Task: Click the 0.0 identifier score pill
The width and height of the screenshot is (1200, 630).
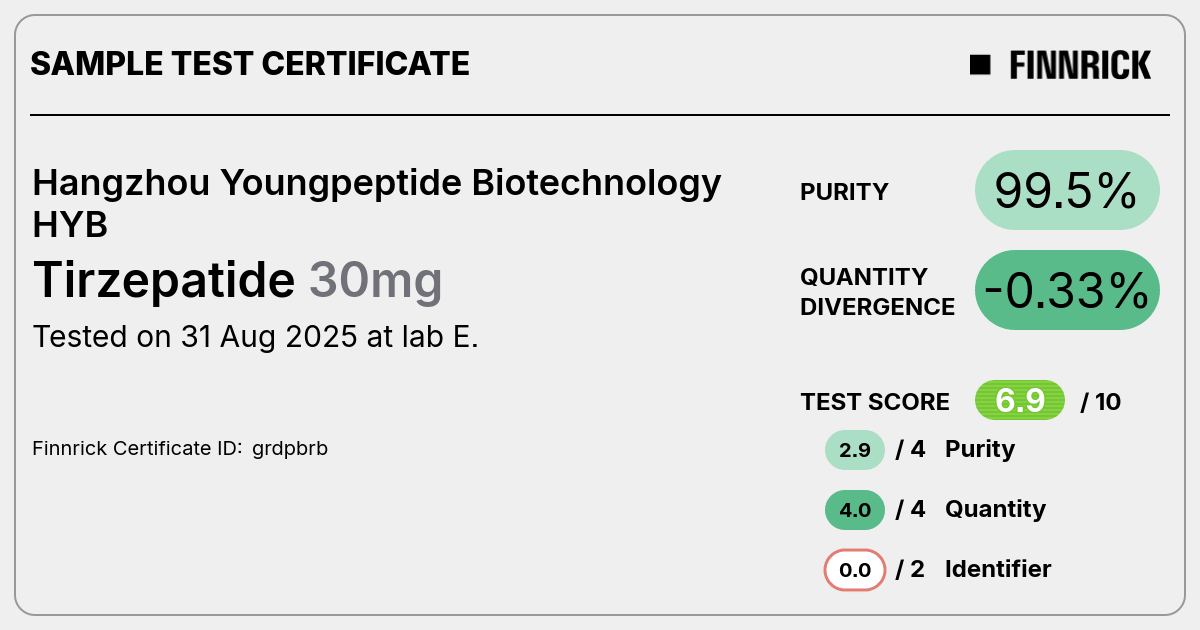Action: (855, 570)
